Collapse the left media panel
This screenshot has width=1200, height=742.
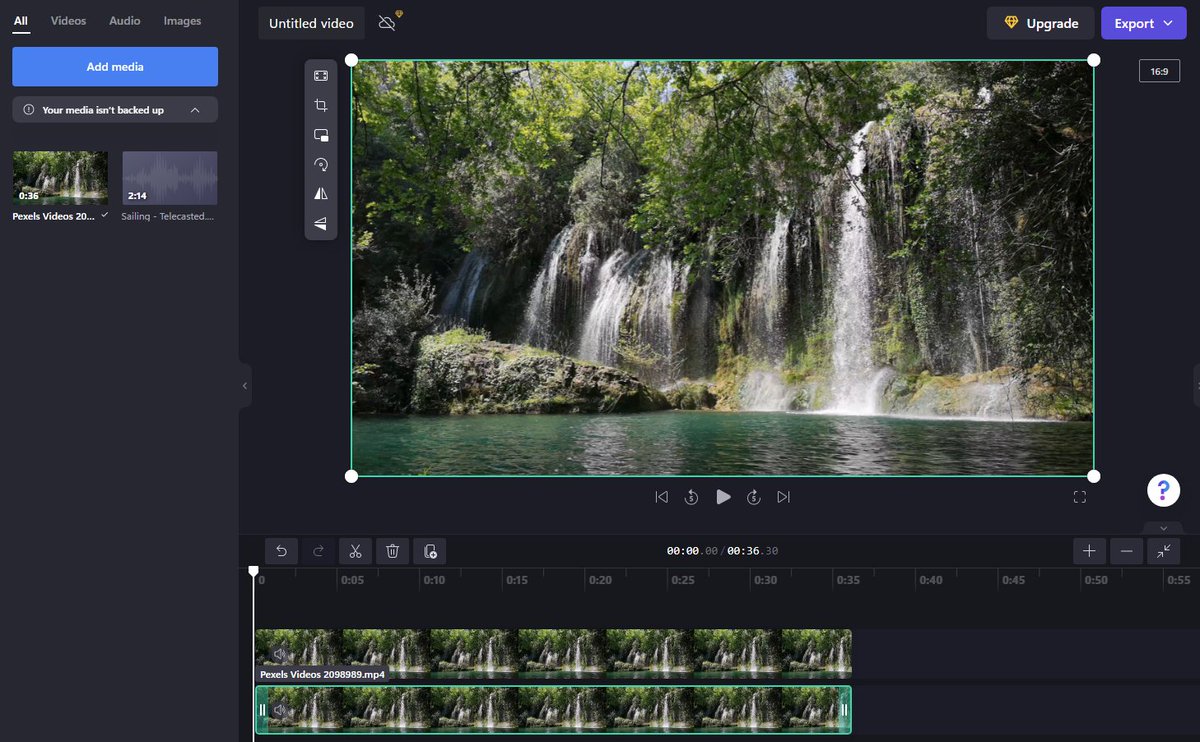tap(245, 386)
